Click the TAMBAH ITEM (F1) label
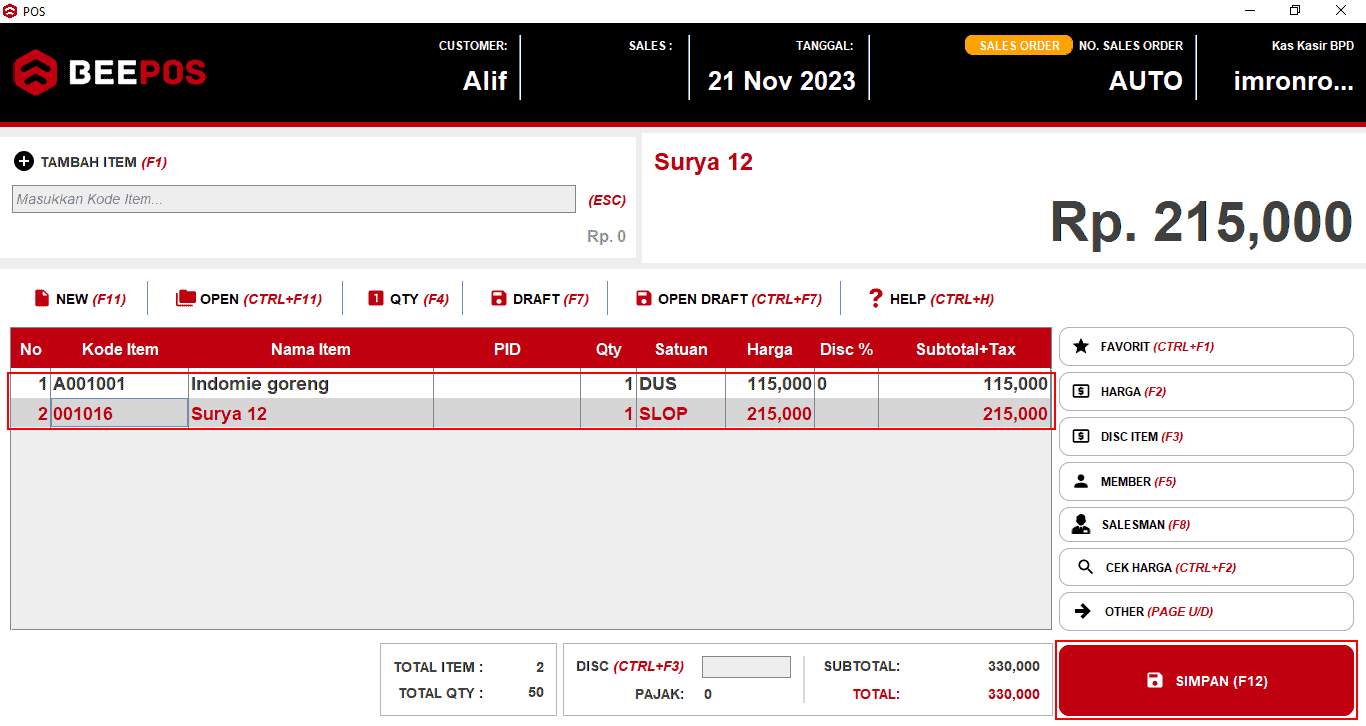The height and width of the screenshot is (726, 1366). (x=103, y=162)
